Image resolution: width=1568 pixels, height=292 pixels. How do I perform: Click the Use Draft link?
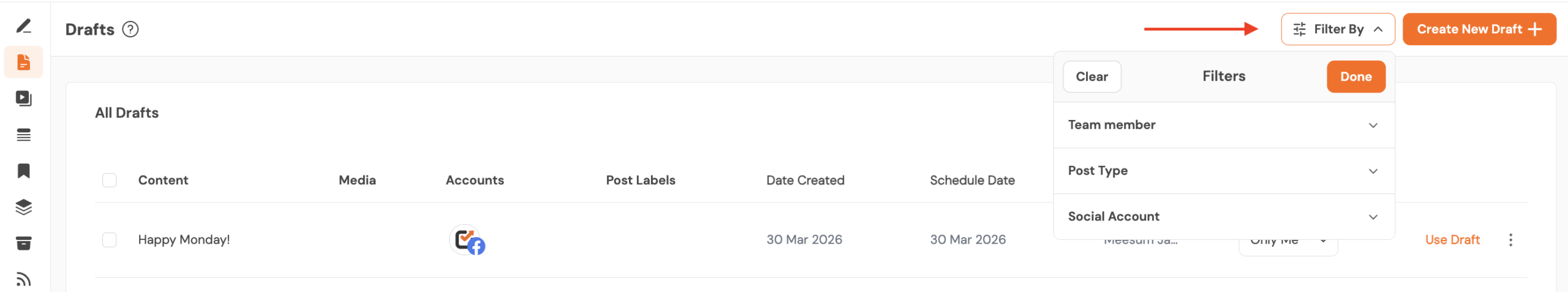[1452, 240]
